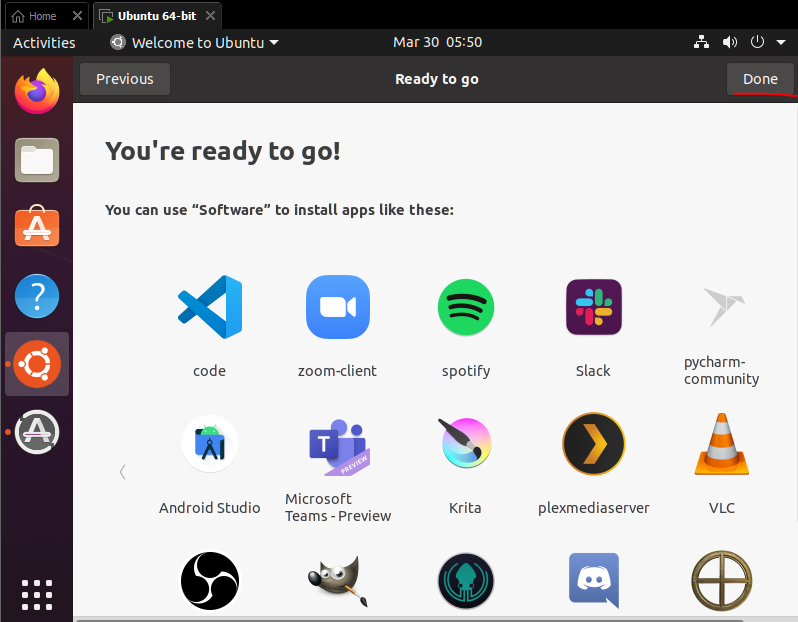Choose the Slack app icon
798x622 pixels.
coord(594,307)
